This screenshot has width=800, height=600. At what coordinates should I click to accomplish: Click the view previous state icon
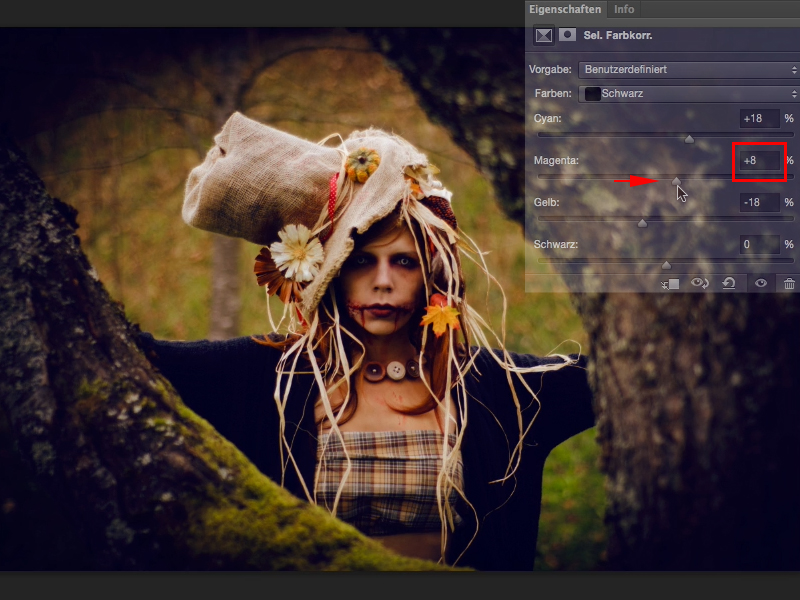[699, 283]
